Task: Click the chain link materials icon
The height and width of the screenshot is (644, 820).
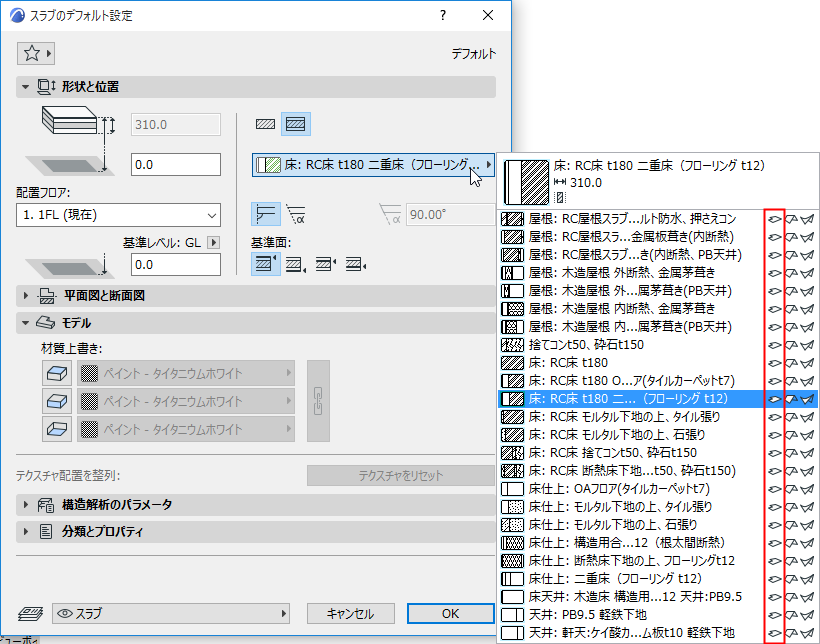Action: (x=318, y=401)
